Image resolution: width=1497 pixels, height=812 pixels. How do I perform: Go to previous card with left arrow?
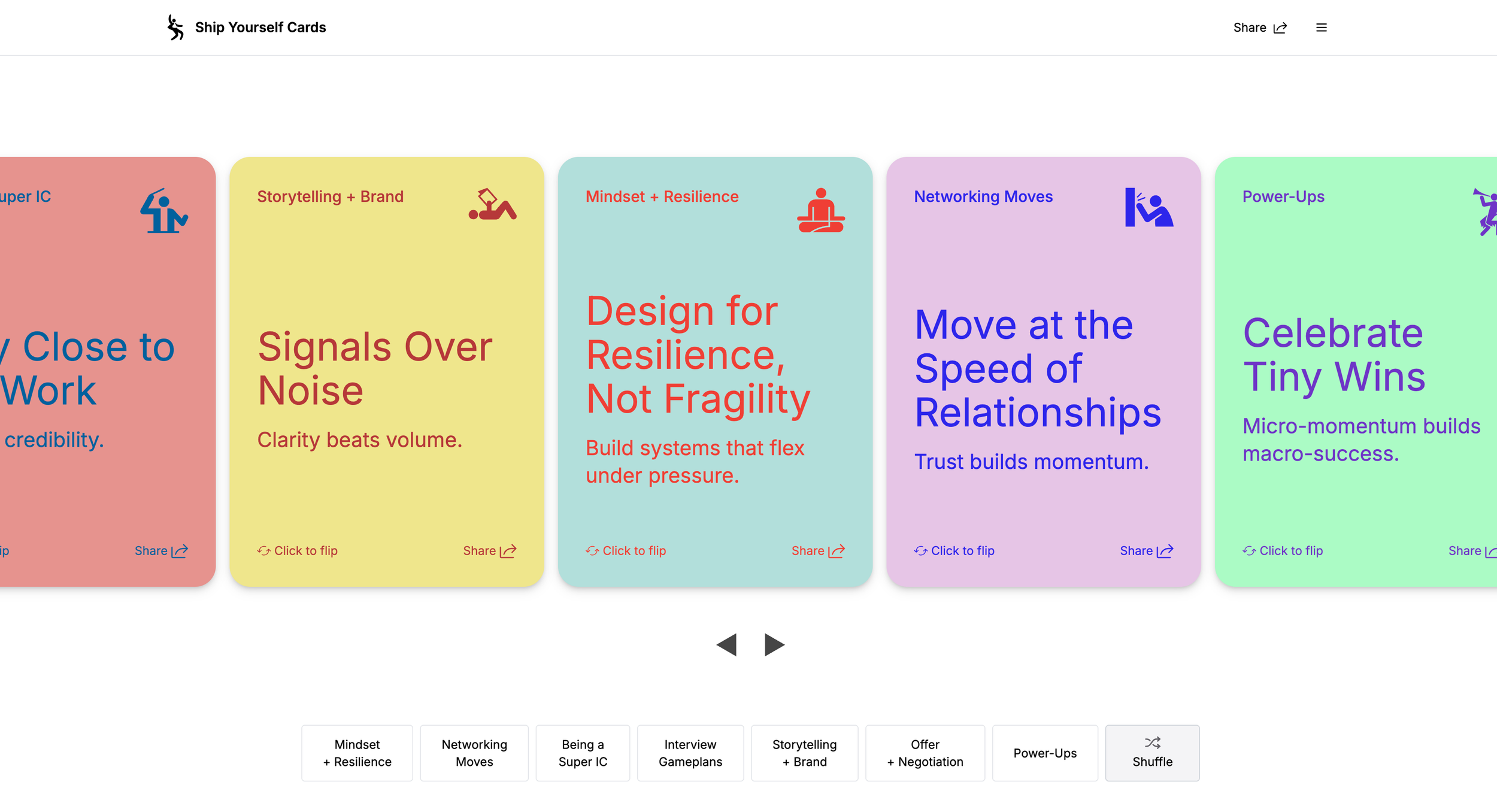726,645
